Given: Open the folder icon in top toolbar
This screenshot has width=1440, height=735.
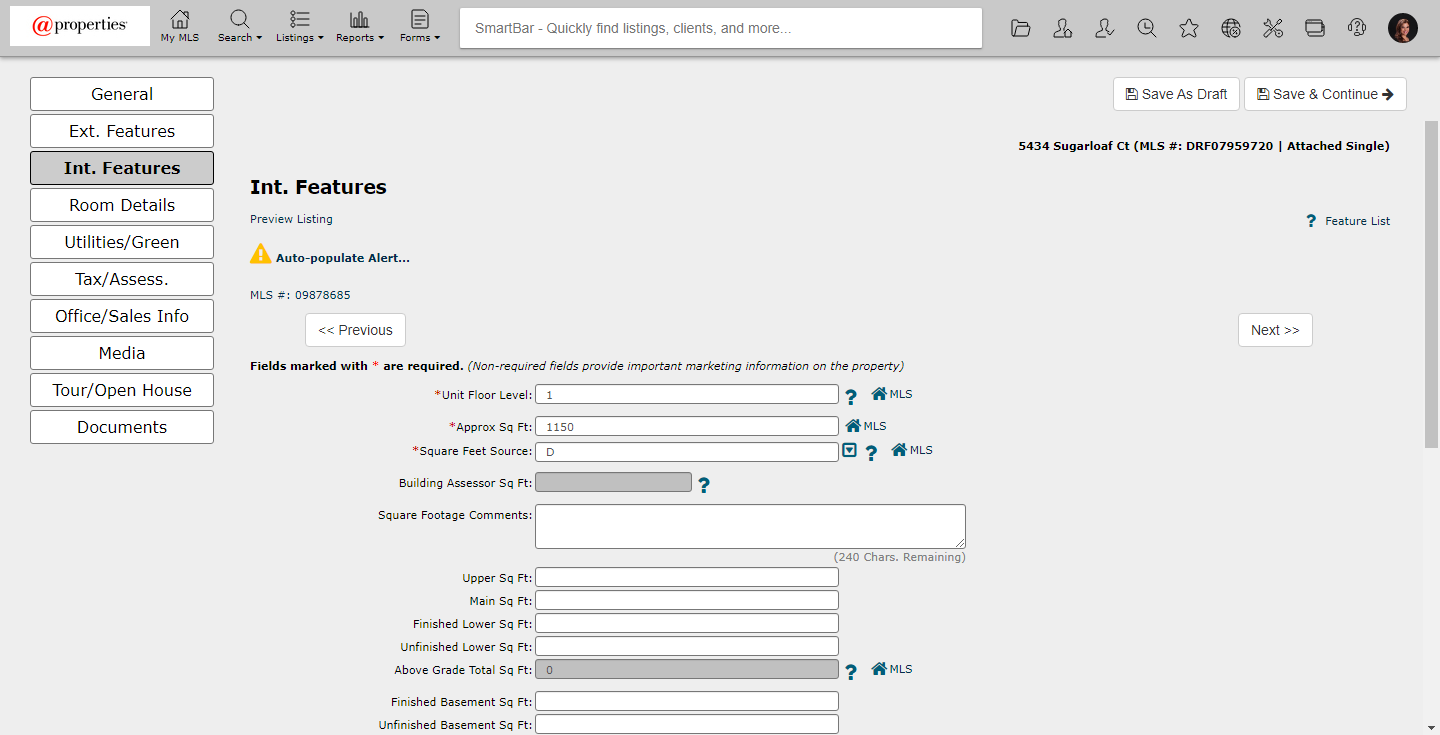Looking at the screenshot, I should point(1020,28).
